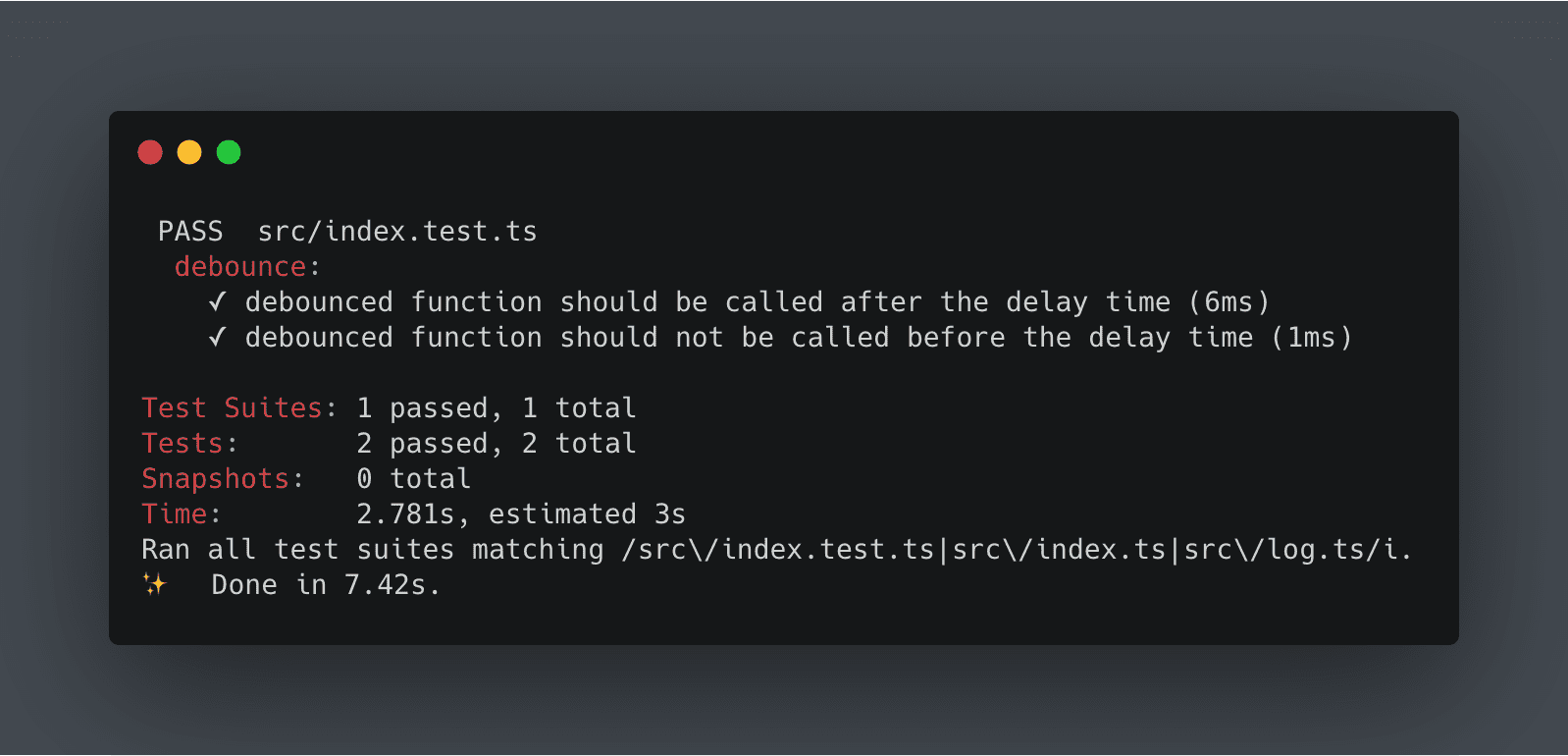Click the (6ms) duration text
The width and height of the screenshot is (1568, 756).
coord(1228,301)
